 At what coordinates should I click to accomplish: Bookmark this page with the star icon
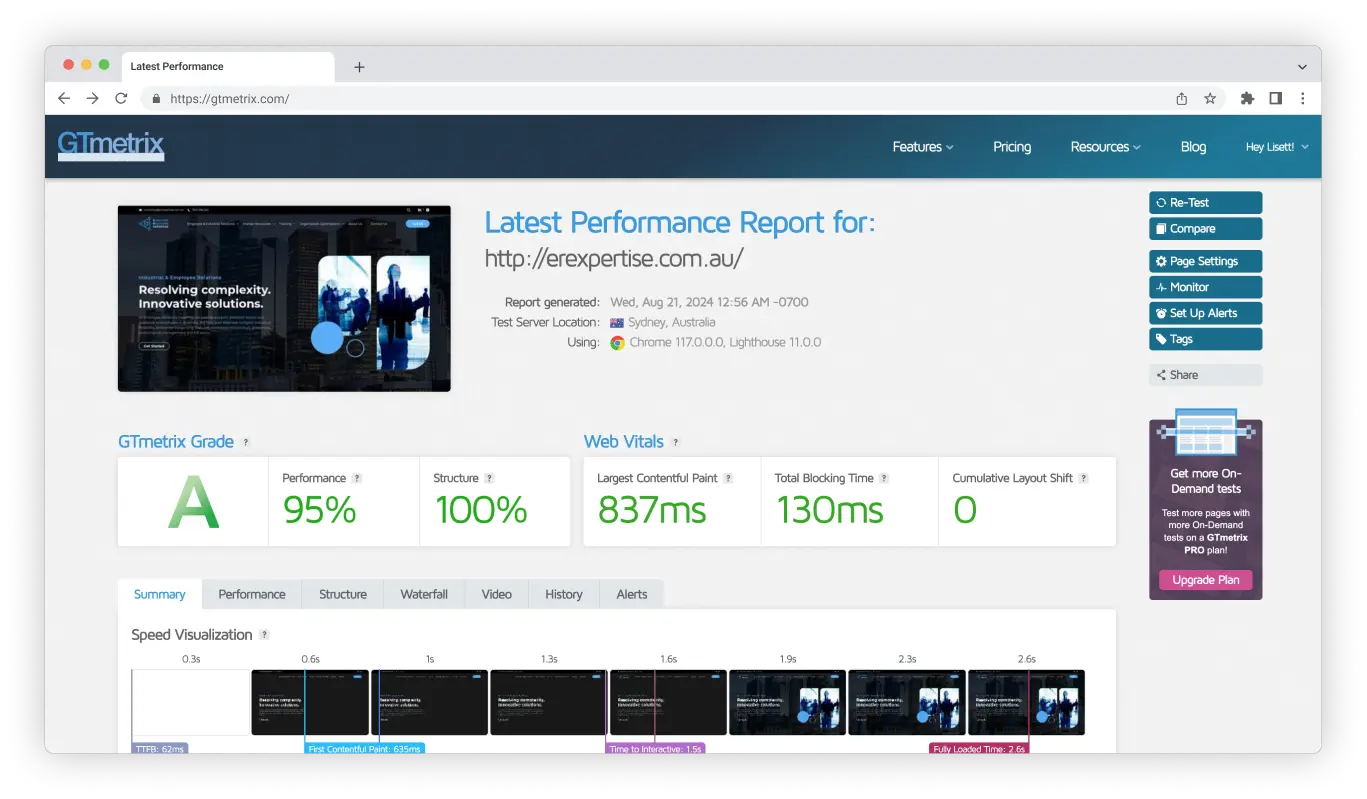[1210, 98]
